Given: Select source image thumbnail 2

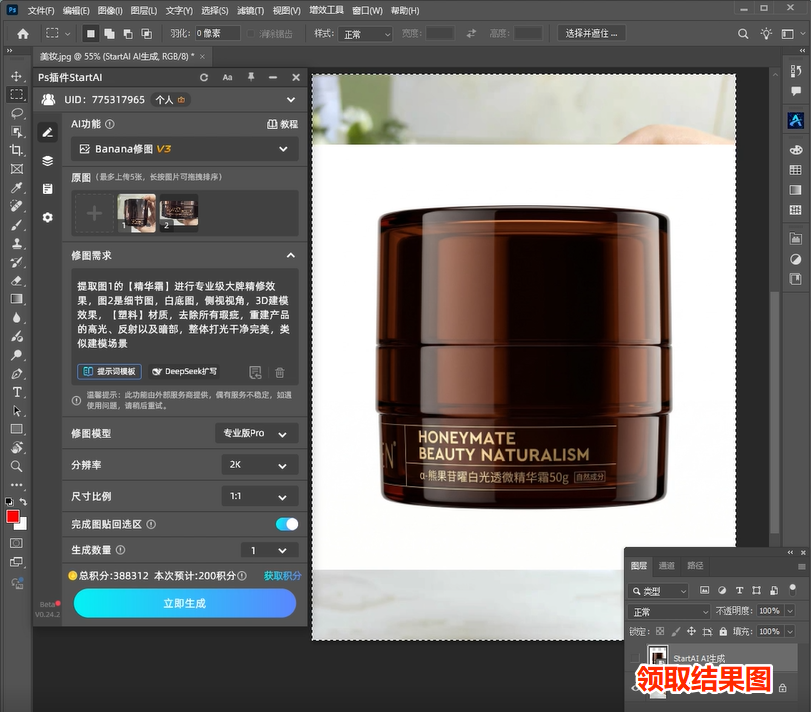Looking at the screenshot, I should tap(179, 213).
